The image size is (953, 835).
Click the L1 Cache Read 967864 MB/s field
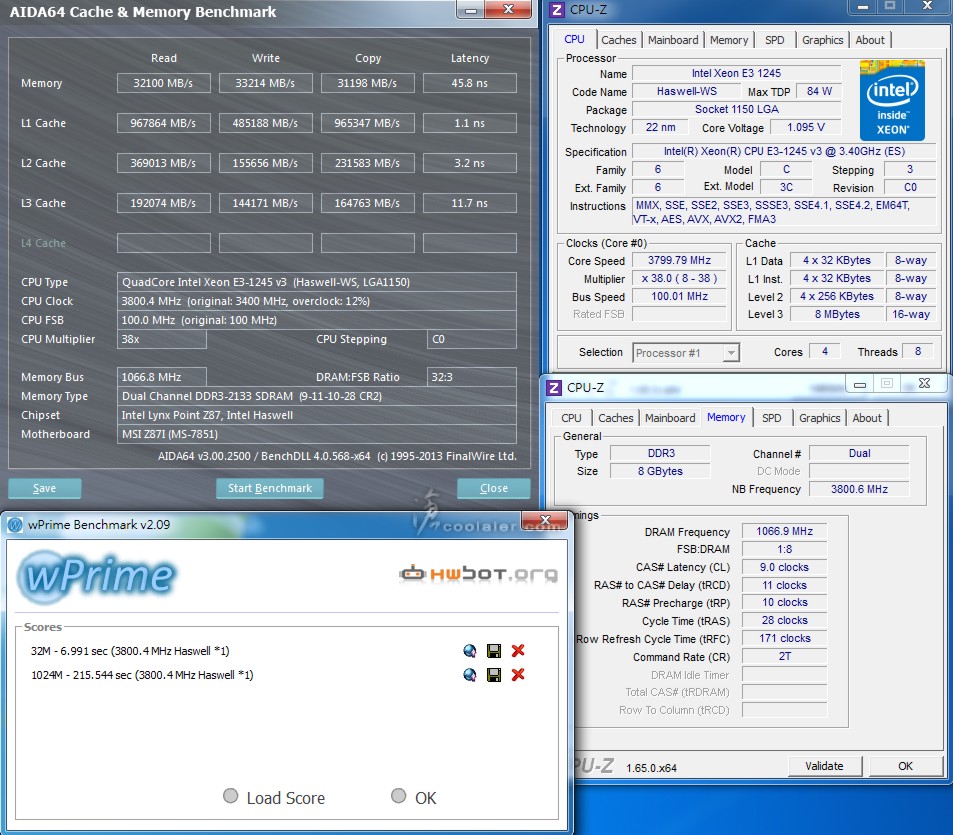click(x=163, y=123)
